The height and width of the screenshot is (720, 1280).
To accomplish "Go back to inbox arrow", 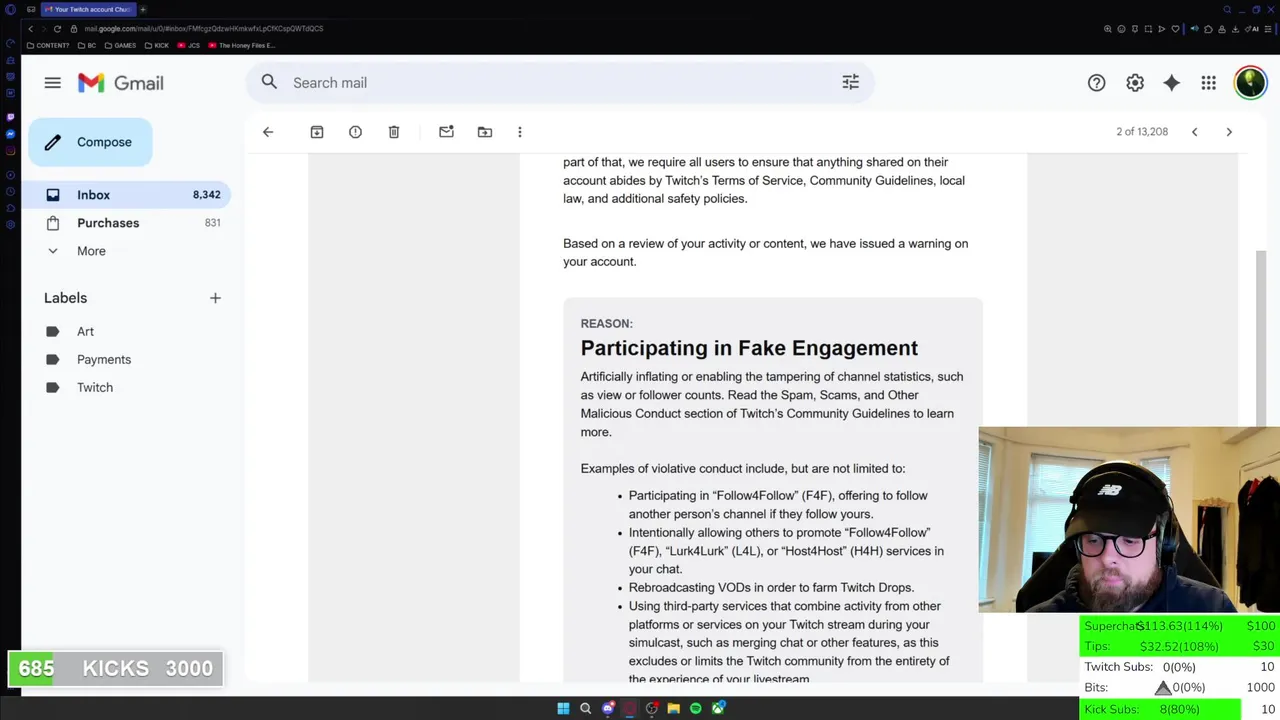I will (268, 132).
